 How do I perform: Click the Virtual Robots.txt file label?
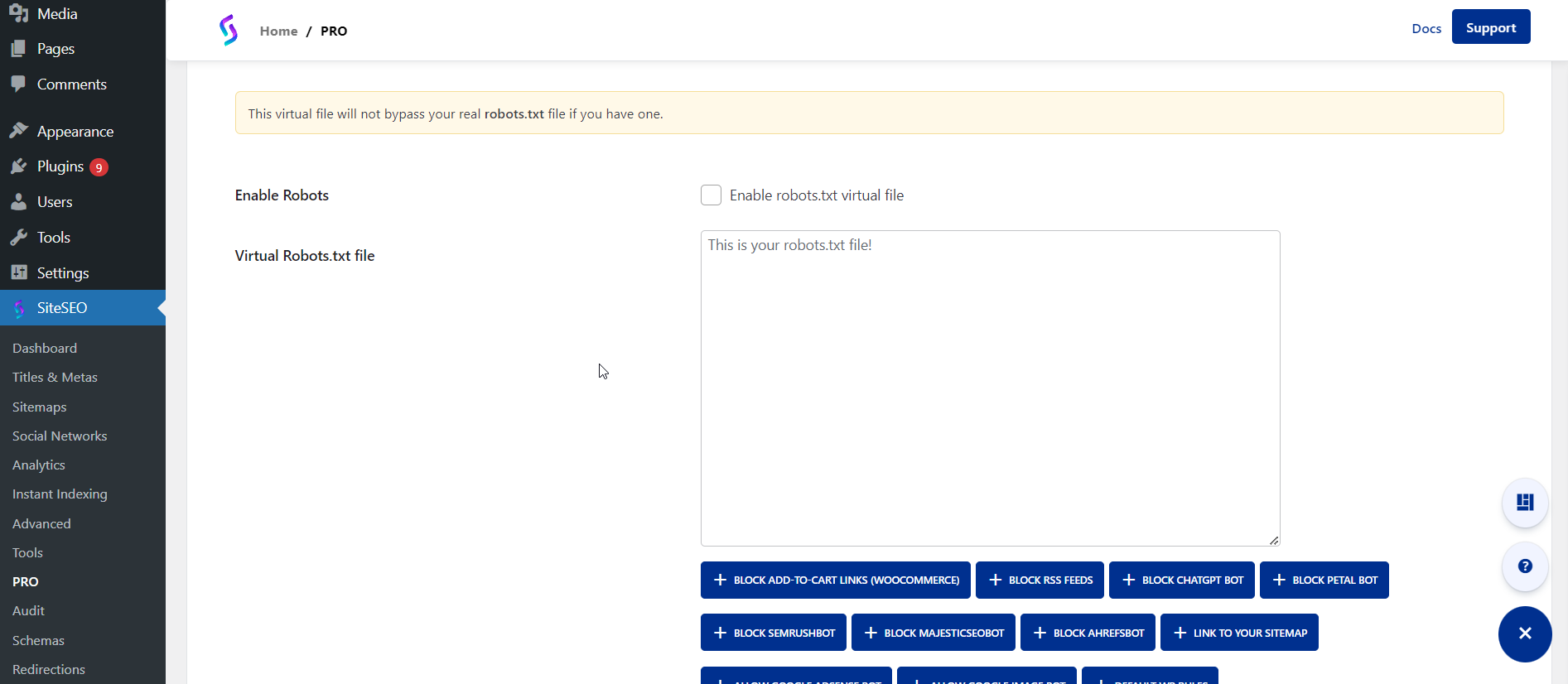(305, 256)
